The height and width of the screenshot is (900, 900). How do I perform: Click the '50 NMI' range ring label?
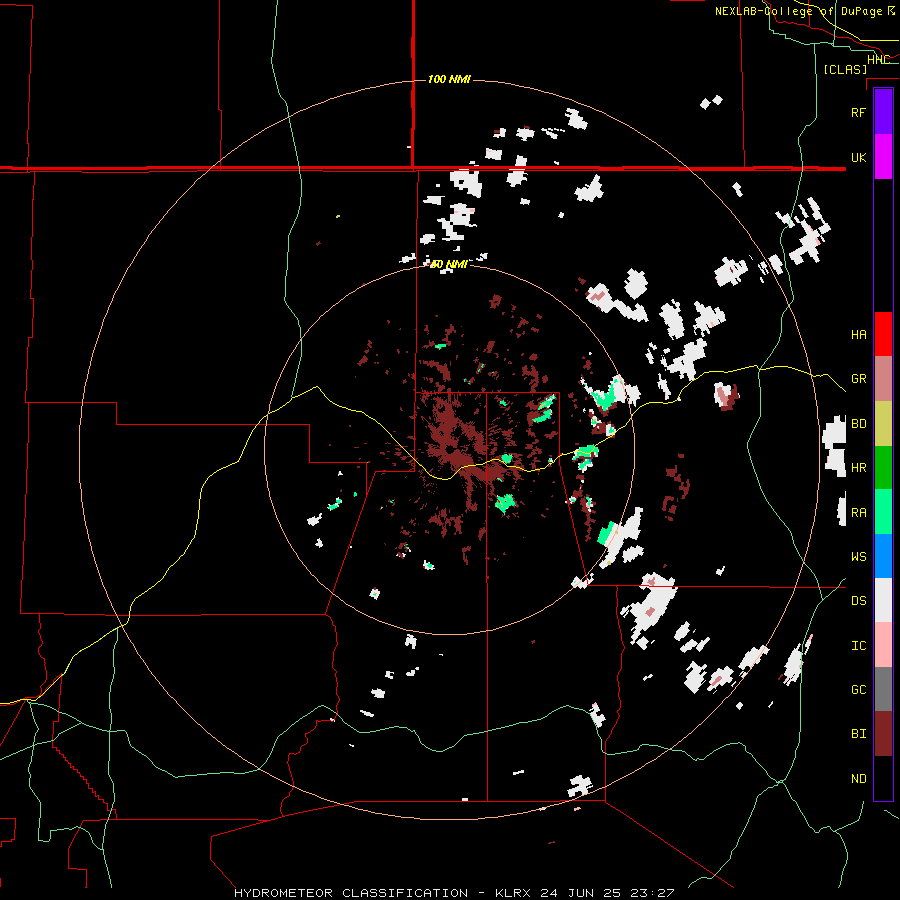tap(449, 265)
